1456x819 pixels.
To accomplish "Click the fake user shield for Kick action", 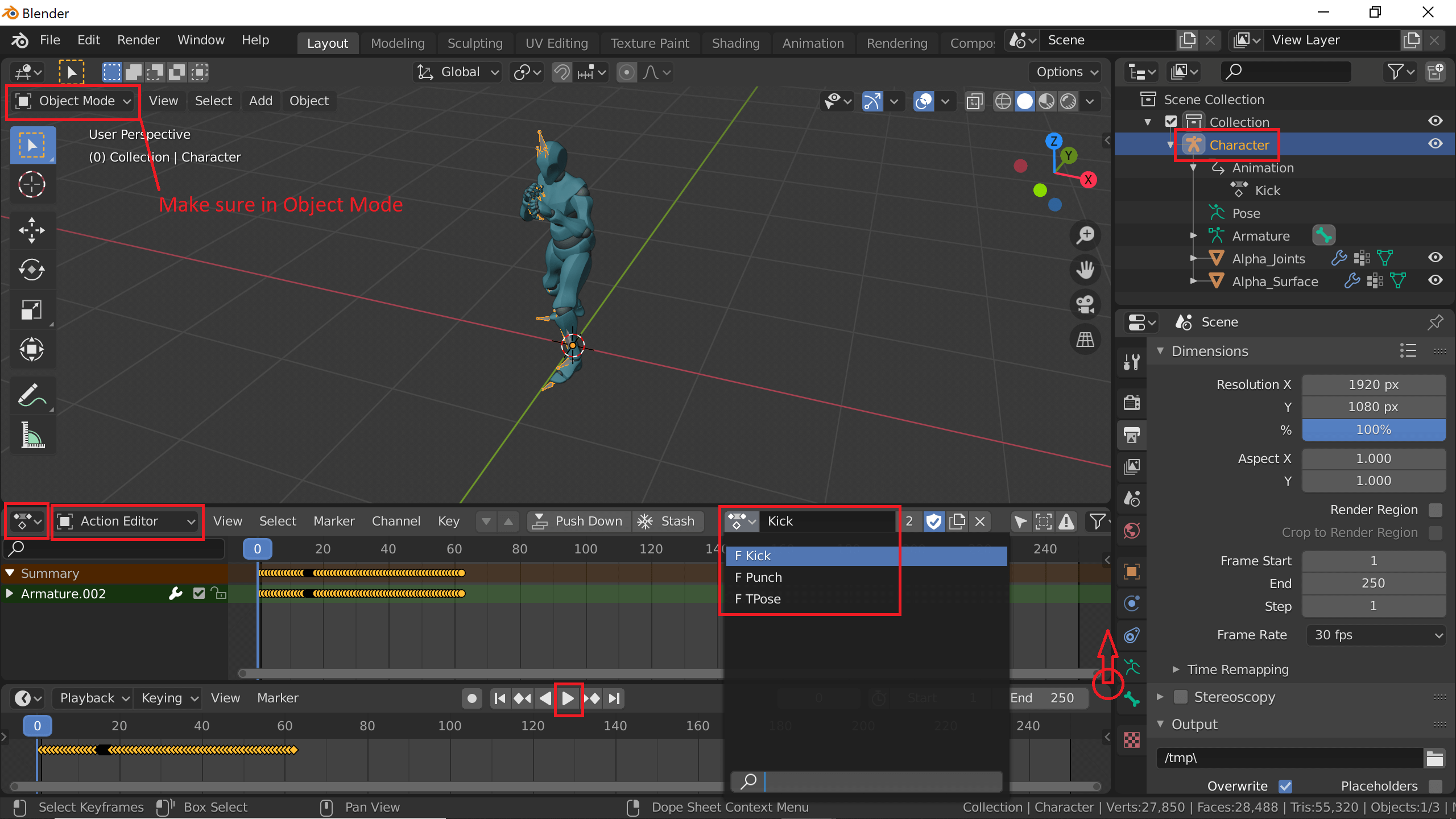I will (934, 521).
